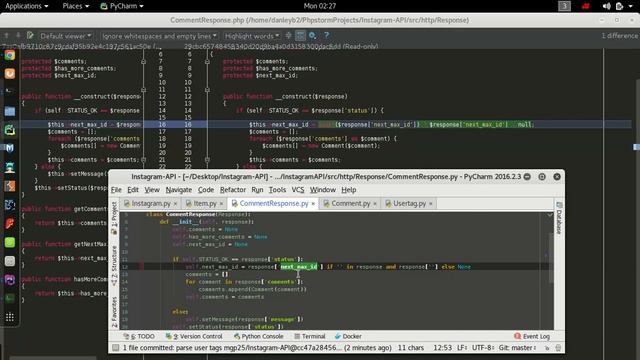Open VCS menu in PyCharm window
Viewport: 640px width, 360px height.
point(298,190)
